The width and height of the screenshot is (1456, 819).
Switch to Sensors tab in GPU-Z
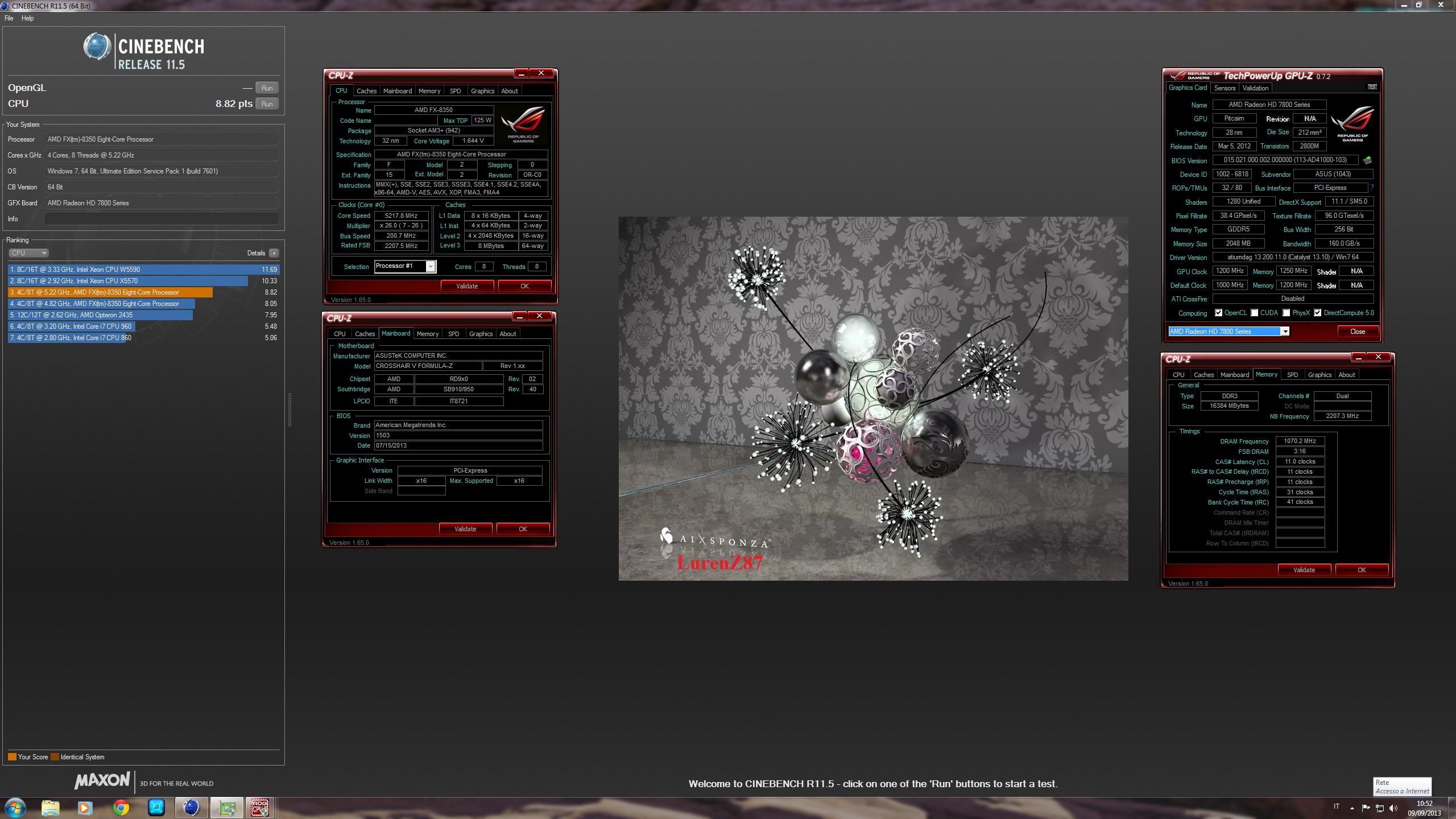point(1225,88)
